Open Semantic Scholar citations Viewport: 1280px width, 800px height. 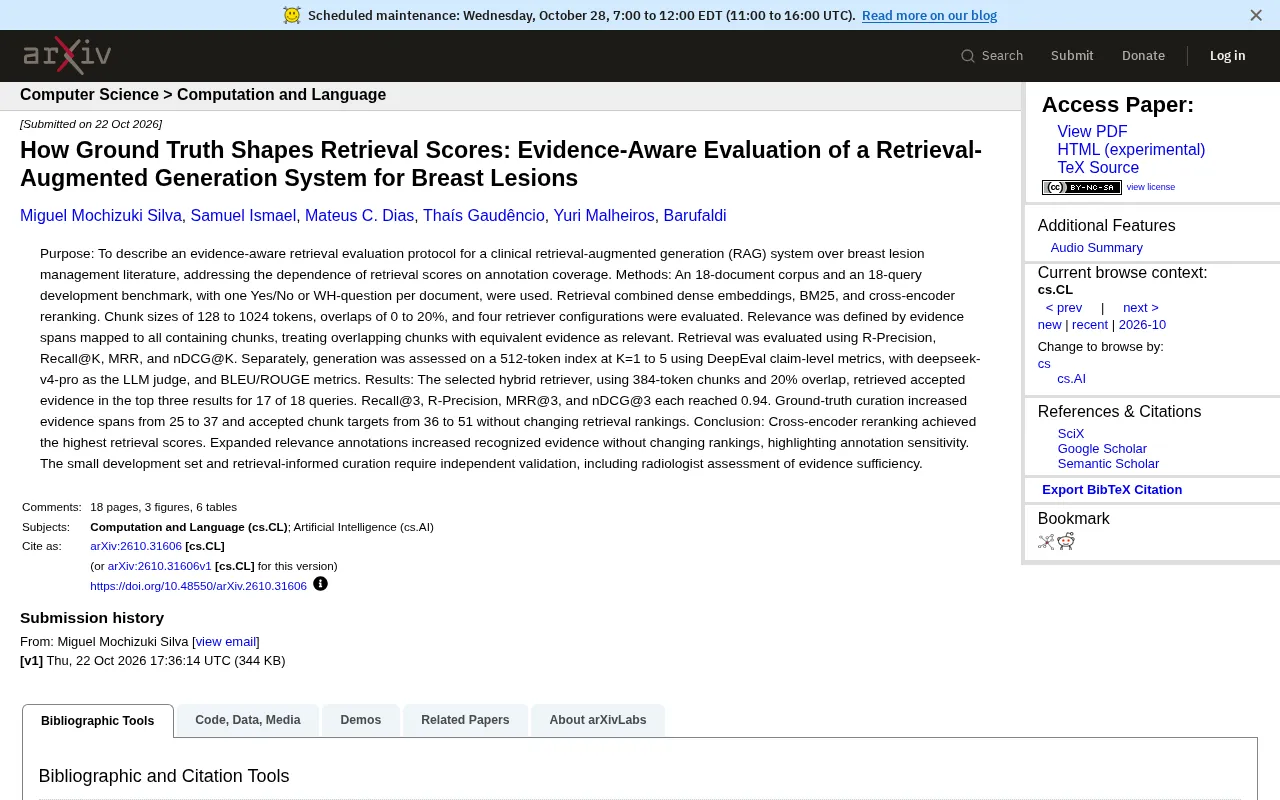pos(1108,464)
